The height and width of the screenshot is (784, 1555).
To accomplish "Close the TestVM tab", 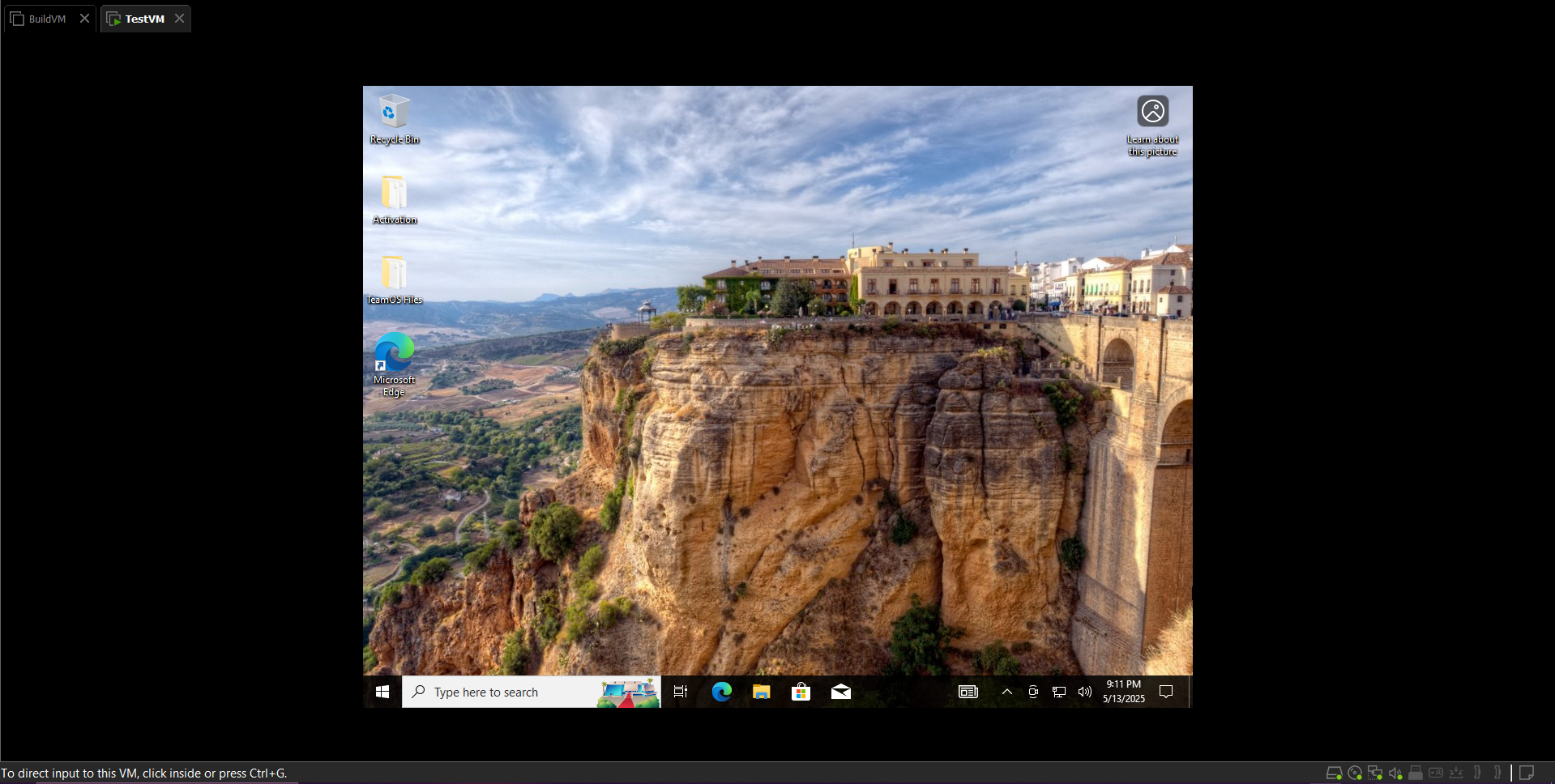I will tap(179, 19).
